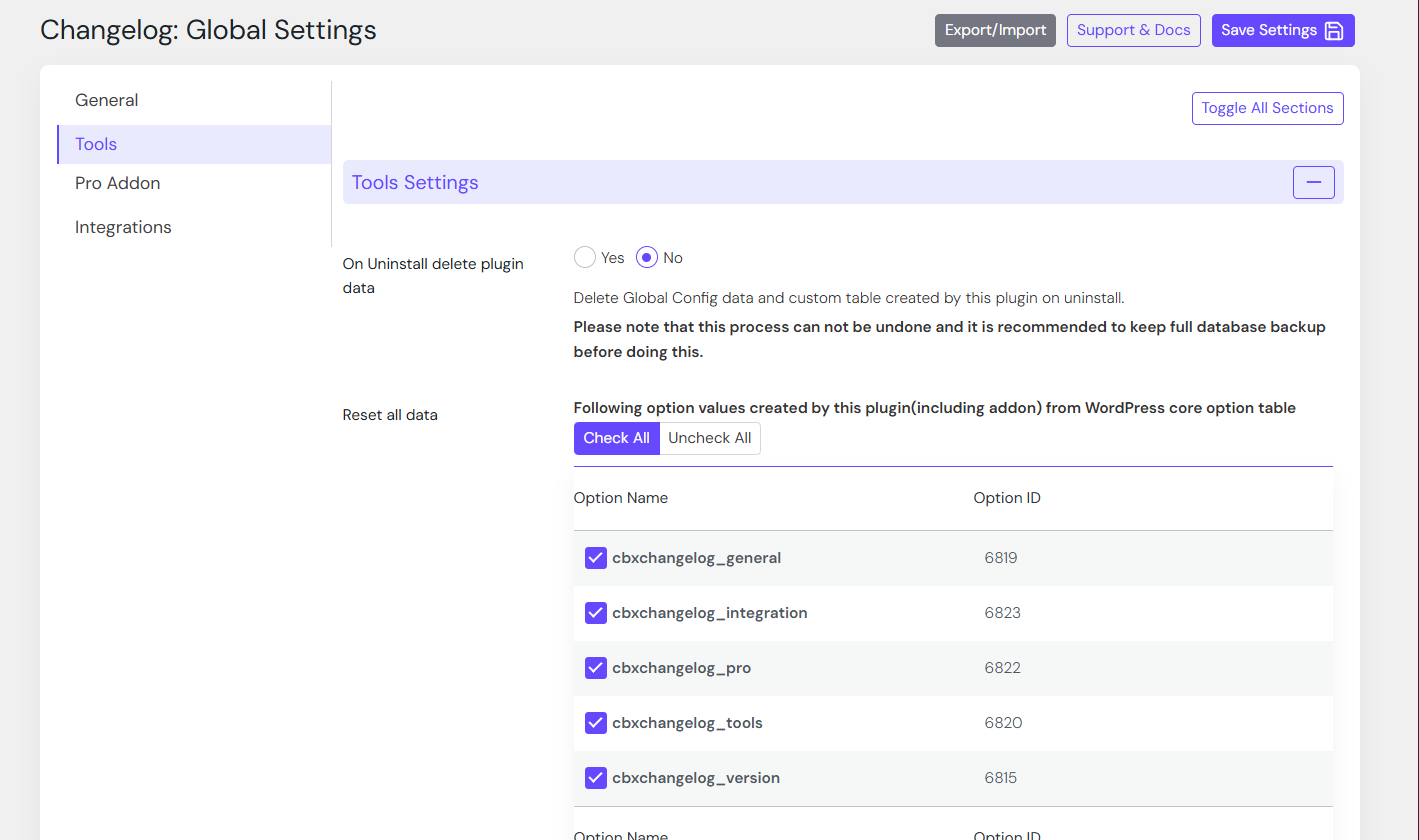
Task: Click the option ID value 6823
Action: (1002, 613)
